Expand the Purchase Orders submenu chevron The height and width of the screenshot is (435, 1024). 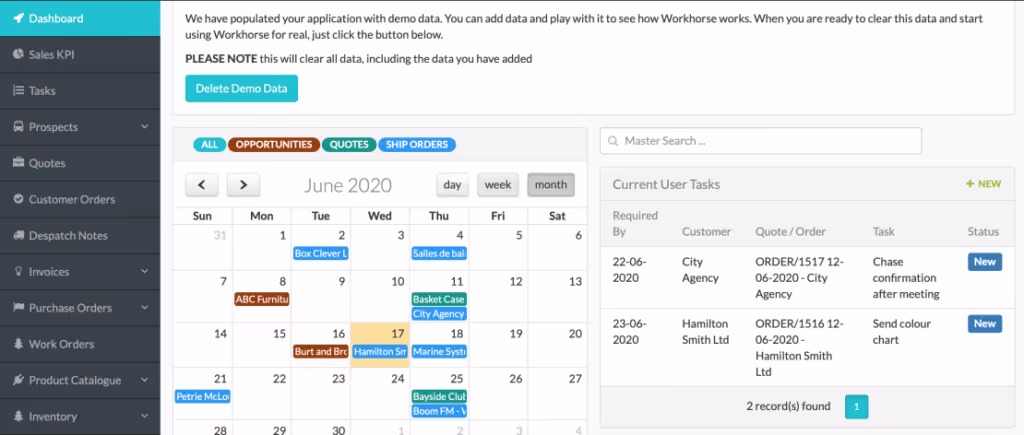pos(144,308)
